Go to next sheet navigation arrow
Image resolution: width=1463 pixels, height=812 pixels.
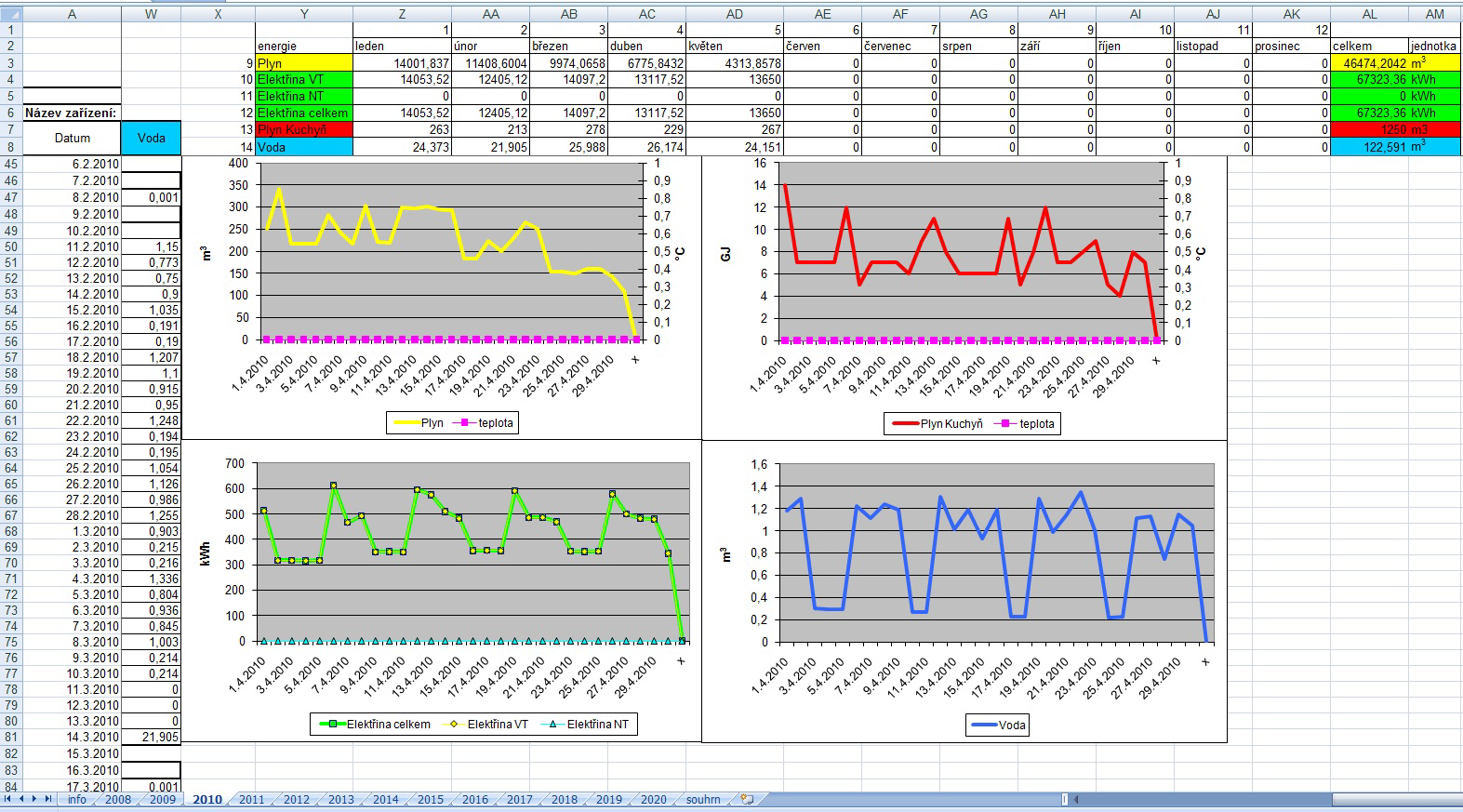click(x=35, y=799)
